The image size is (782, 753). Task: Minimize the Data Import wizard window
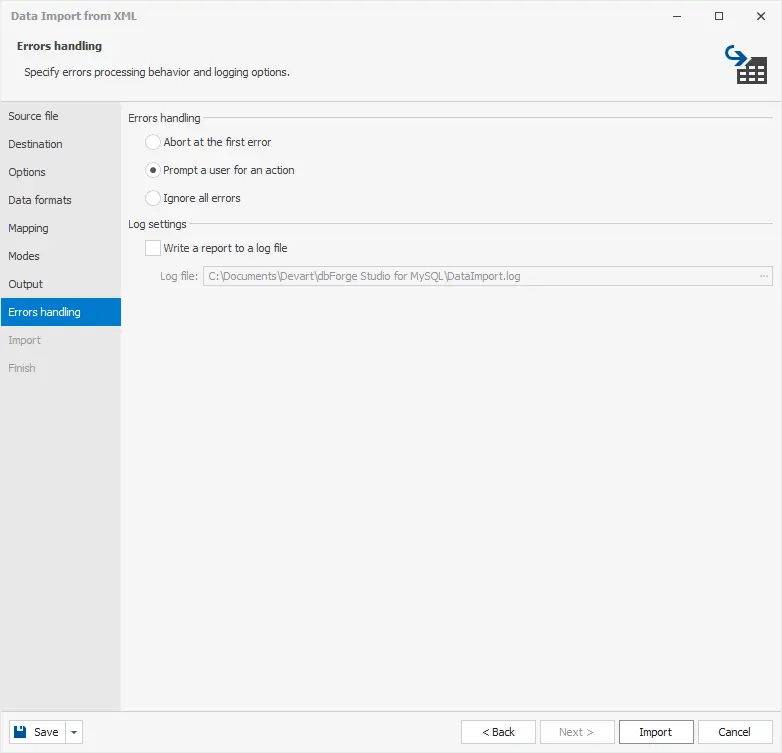coord(675,16)
